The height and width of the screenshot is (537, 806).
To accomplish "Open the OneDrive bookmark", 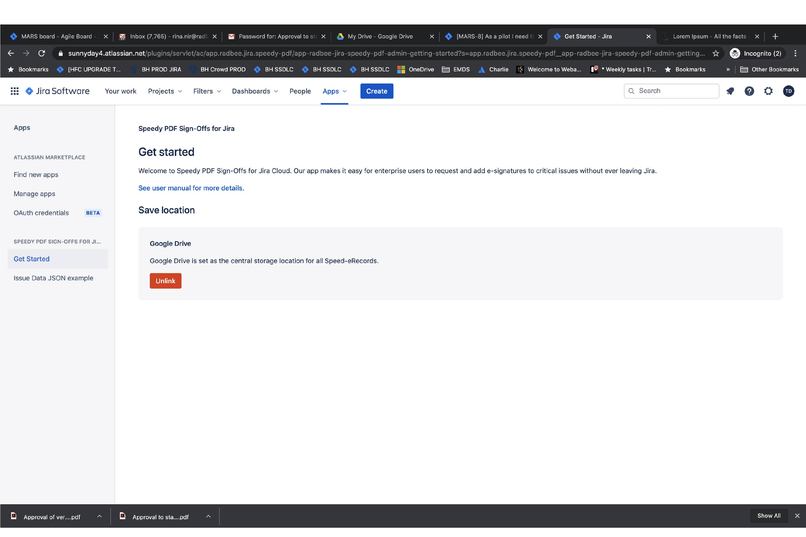I will (415, 69).
